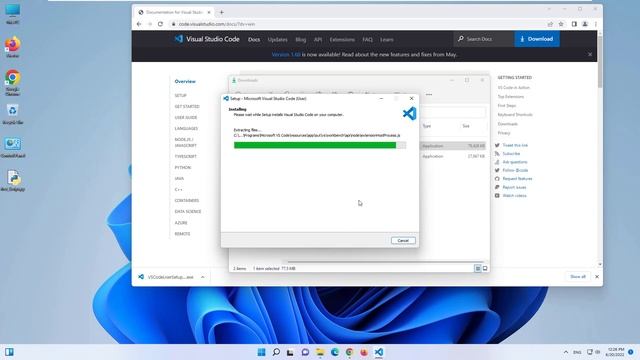The image size is (640, 360).
Task: Open VSCodeUserSetup download item menu arrow
Action: (x=202, y=277)
